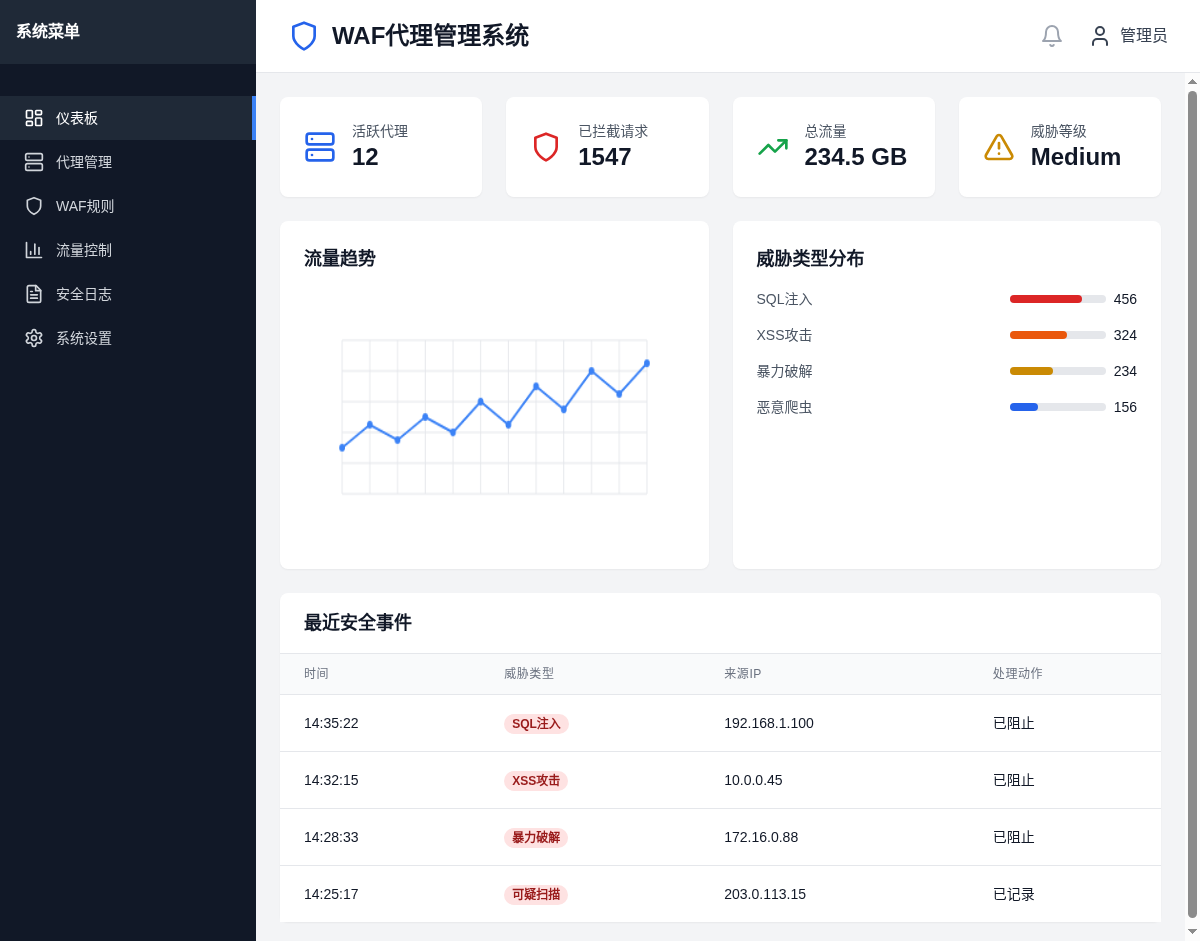Screen dimensions: 1200x941
Task: Go to the WAF规则 page
Action: point(85,206)
